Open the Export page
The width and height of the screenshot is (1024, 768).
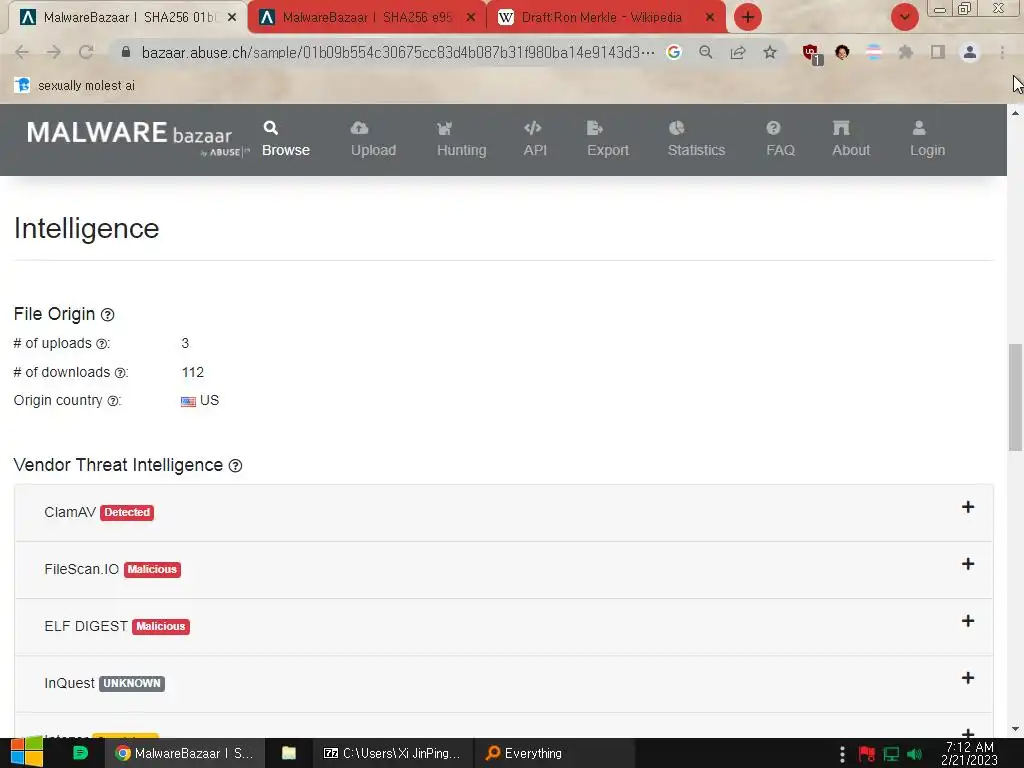(x=607, y=139)
